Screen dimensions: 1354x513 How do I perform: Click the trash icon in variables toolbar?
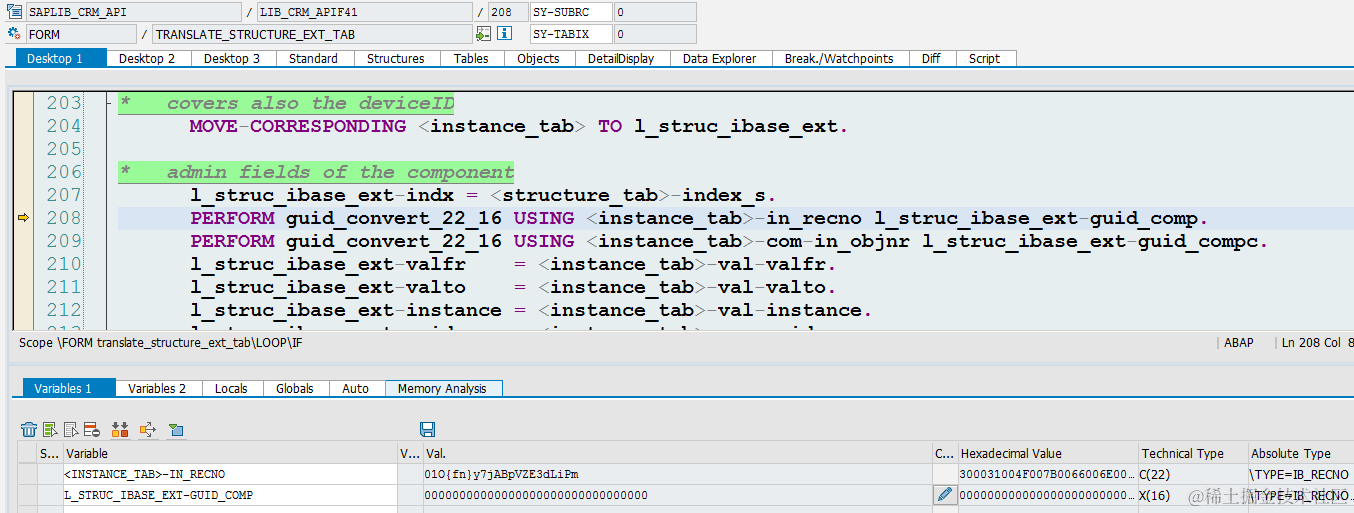tap(29, 430)
